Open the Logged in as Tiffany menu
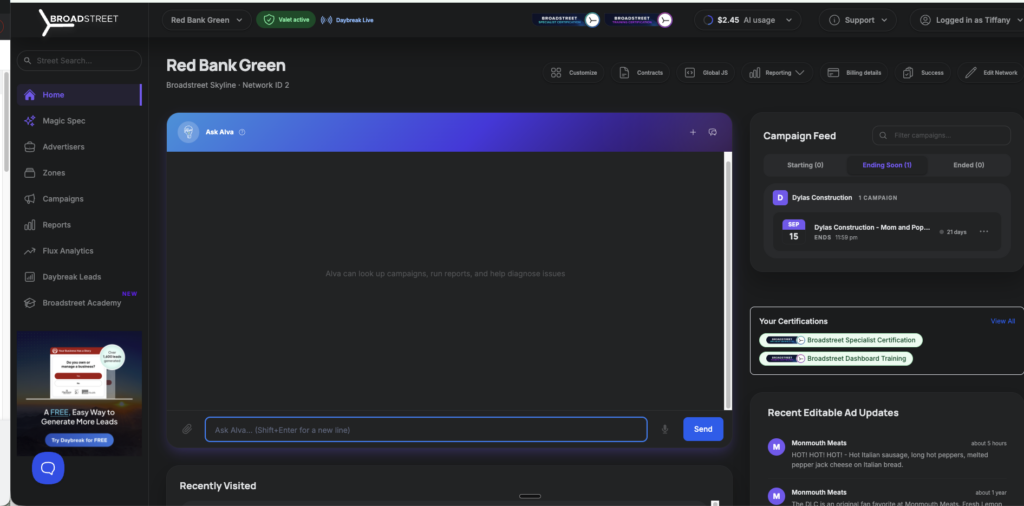Image resolution: width=1024 pixels, height=506 pixels. pyautogui.click(x=968, y=20)
